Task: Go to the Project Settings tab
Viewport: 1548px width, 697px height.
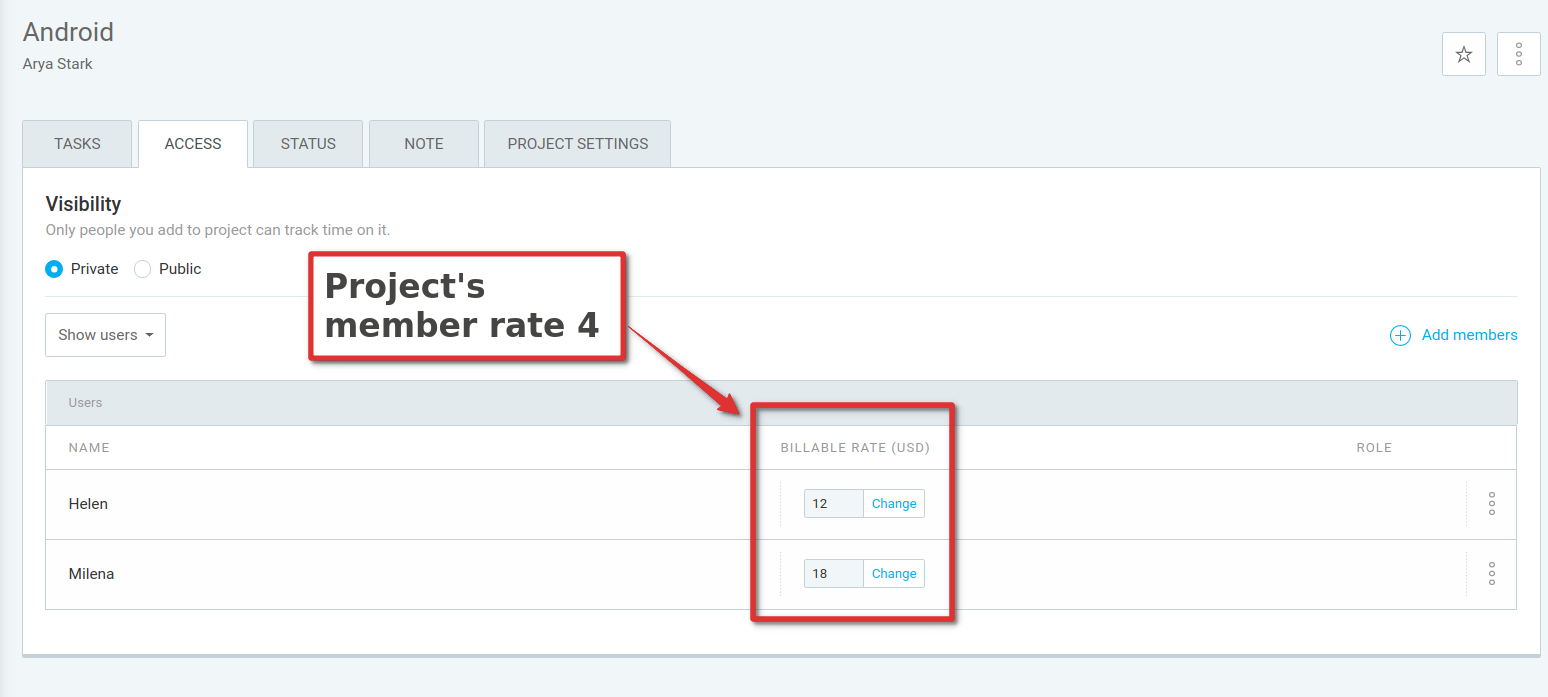Action: click(578, 144)
